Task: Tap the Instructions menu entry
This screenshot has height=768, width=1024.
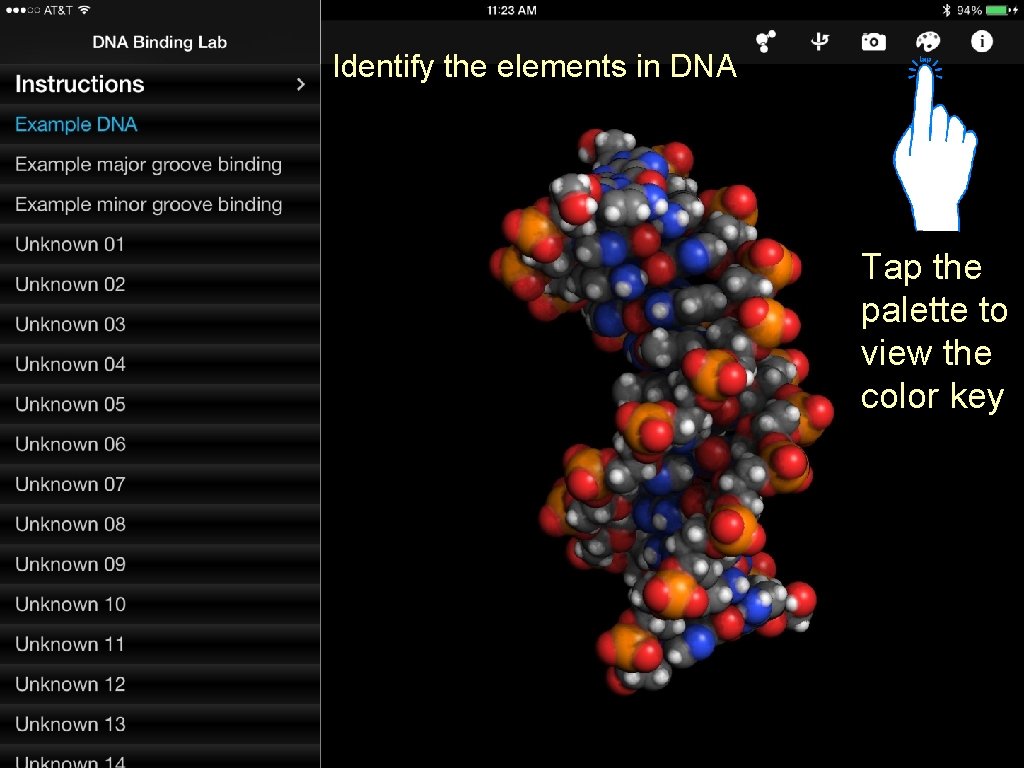Action: (80, 85)
